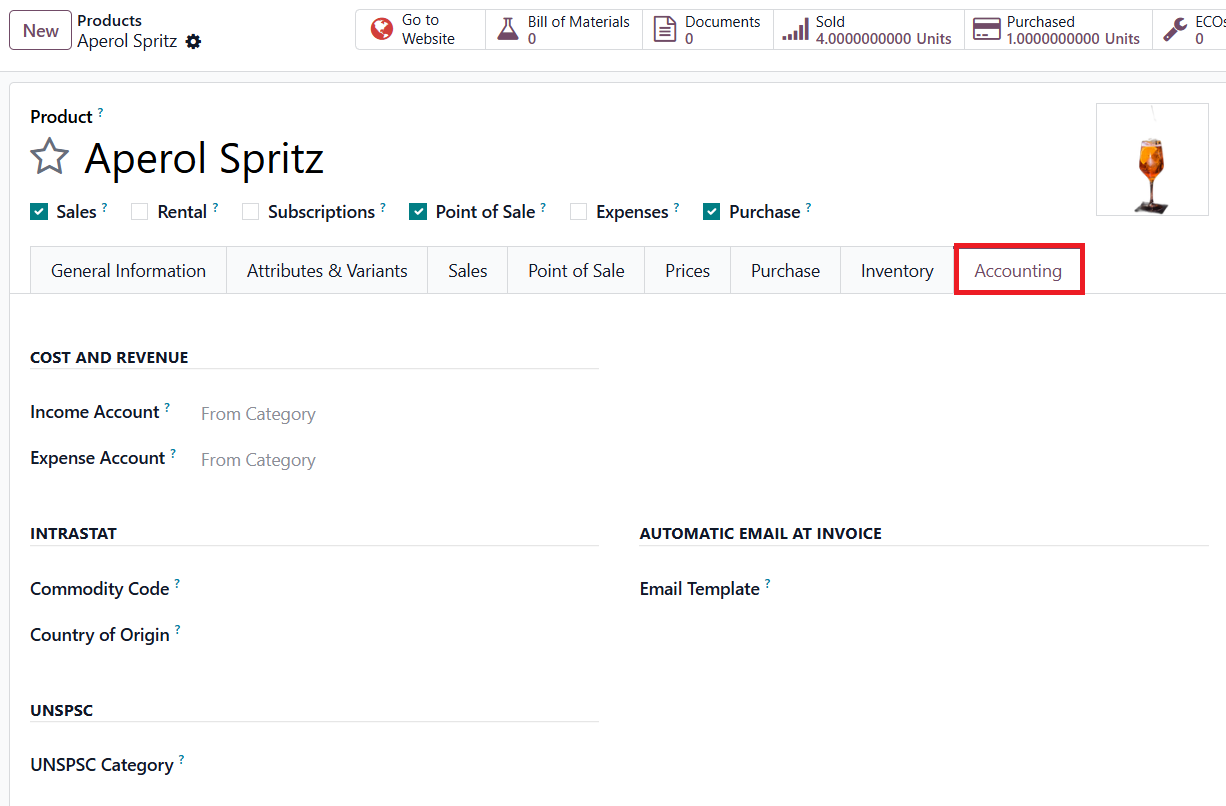
Task: Switch to the General Information tab
Action: (x=128, y=271)
